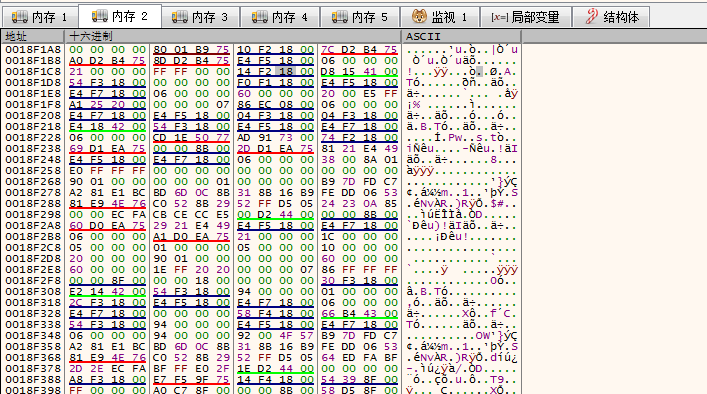
Task: Select address row 0018F1D8
Action: coord(33,82)
